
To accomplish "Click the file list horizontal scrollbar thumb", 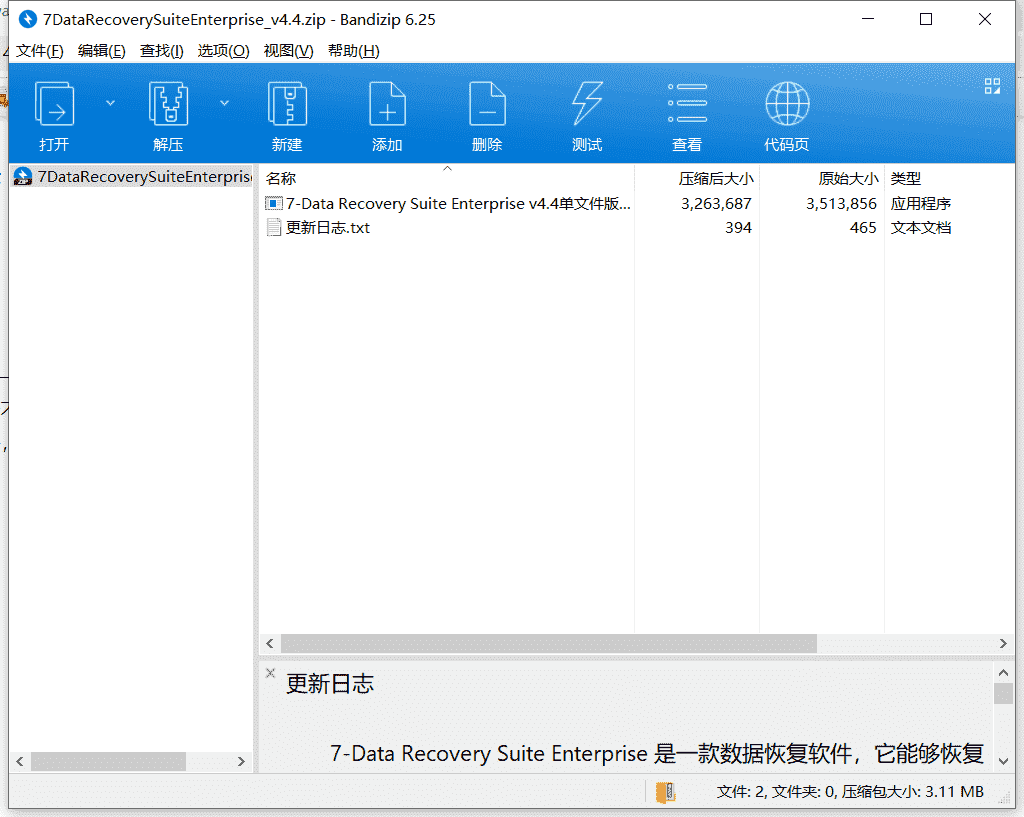I will 549,643.
